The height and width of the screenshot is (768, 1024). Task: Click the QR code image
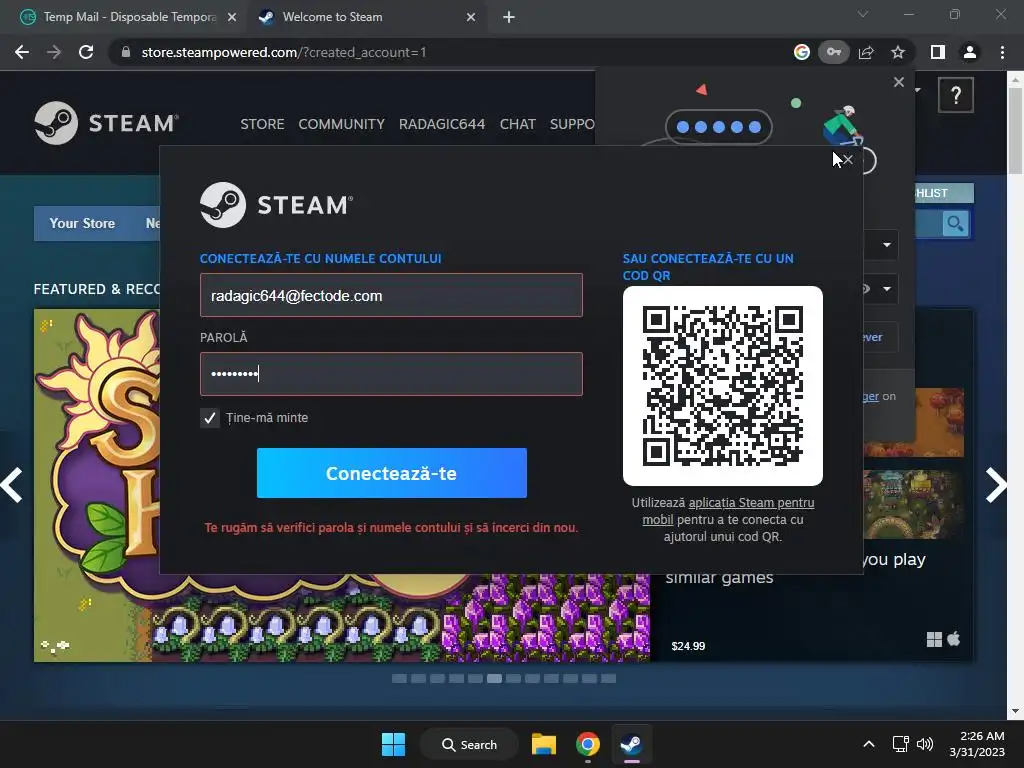tap(723, 386)
